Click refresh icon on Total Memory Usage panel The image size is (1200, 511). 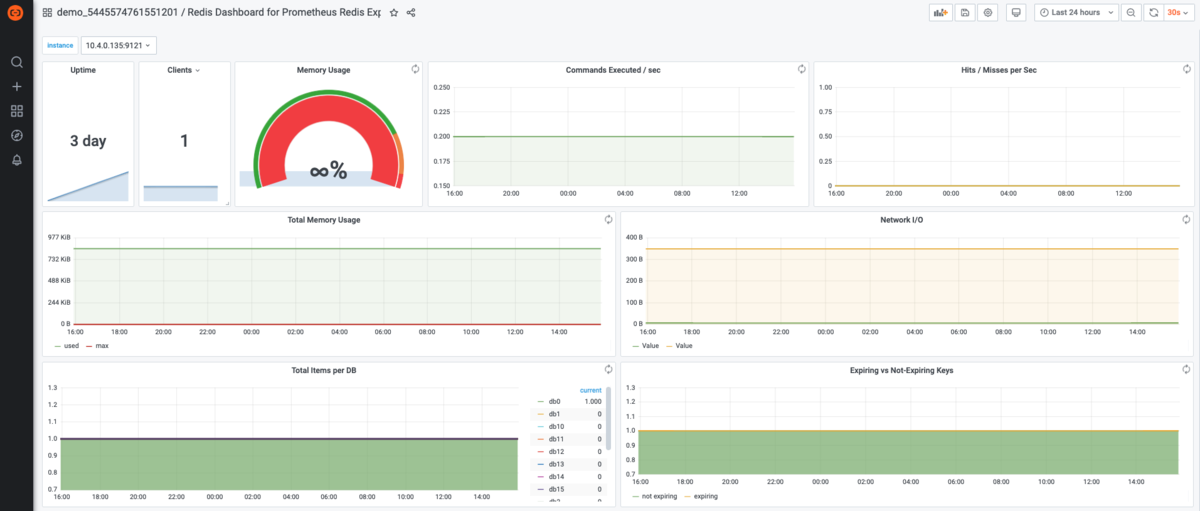[608, 219]
